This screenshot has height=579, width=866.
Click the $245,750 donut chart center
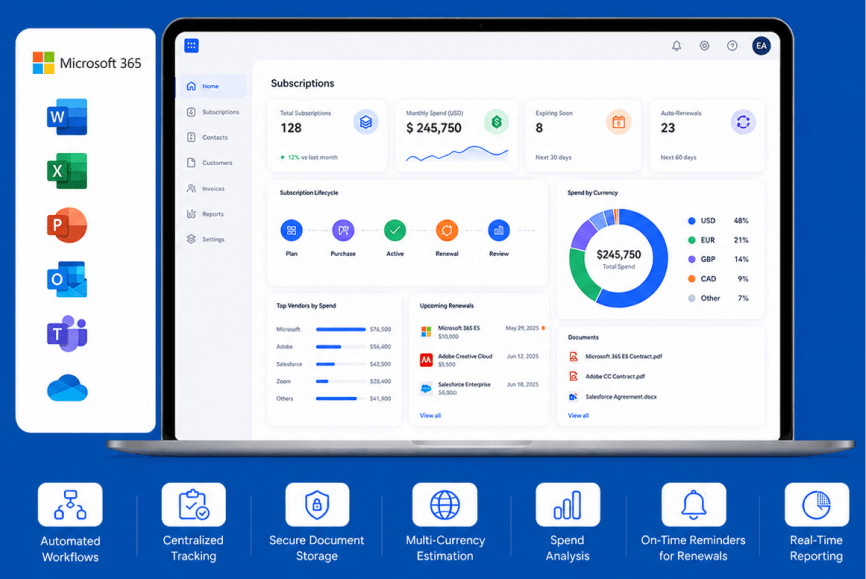[619, 259]
